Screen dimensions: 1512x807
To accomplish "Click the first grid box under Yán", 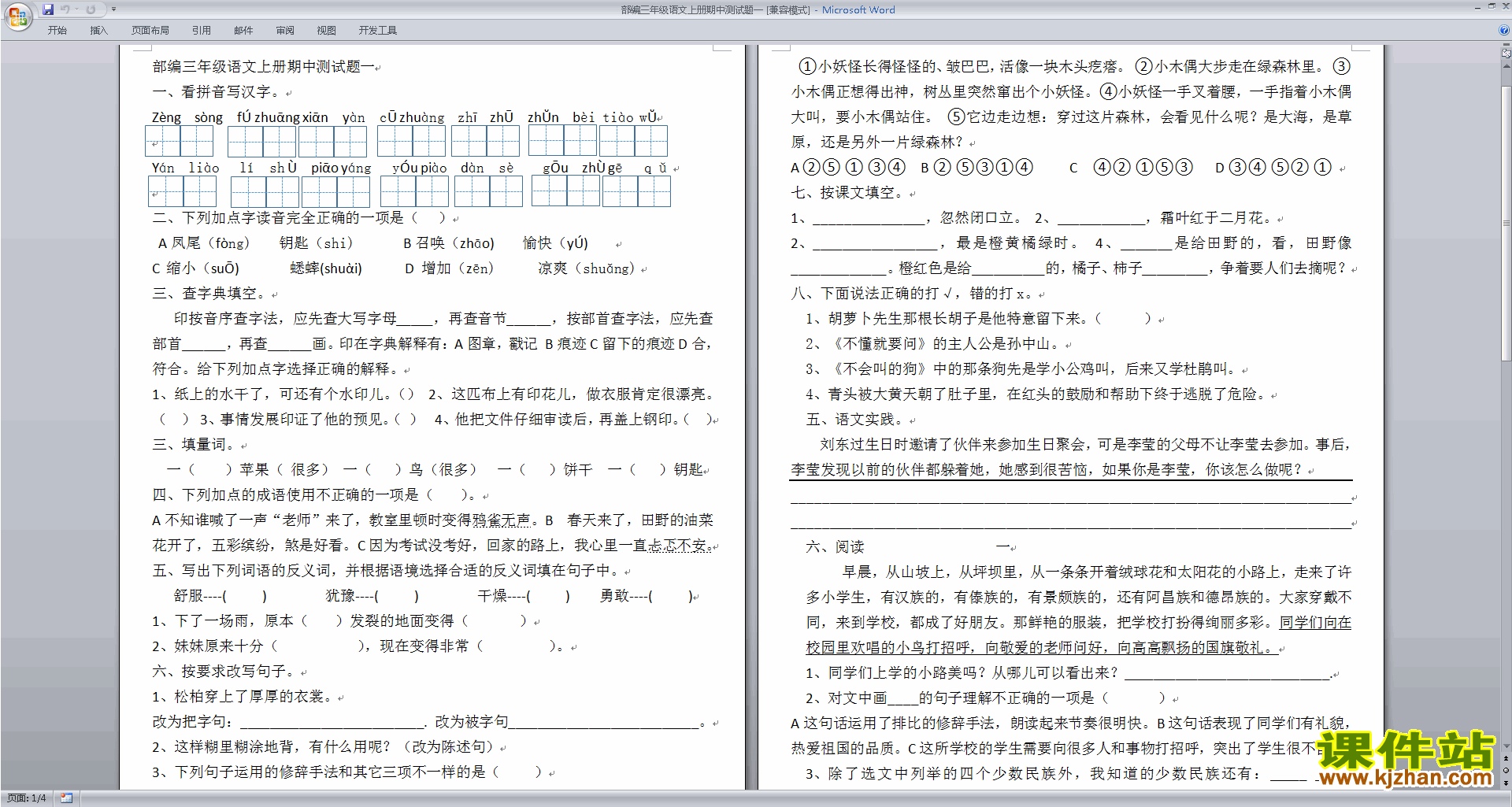I will coord(166,191).
